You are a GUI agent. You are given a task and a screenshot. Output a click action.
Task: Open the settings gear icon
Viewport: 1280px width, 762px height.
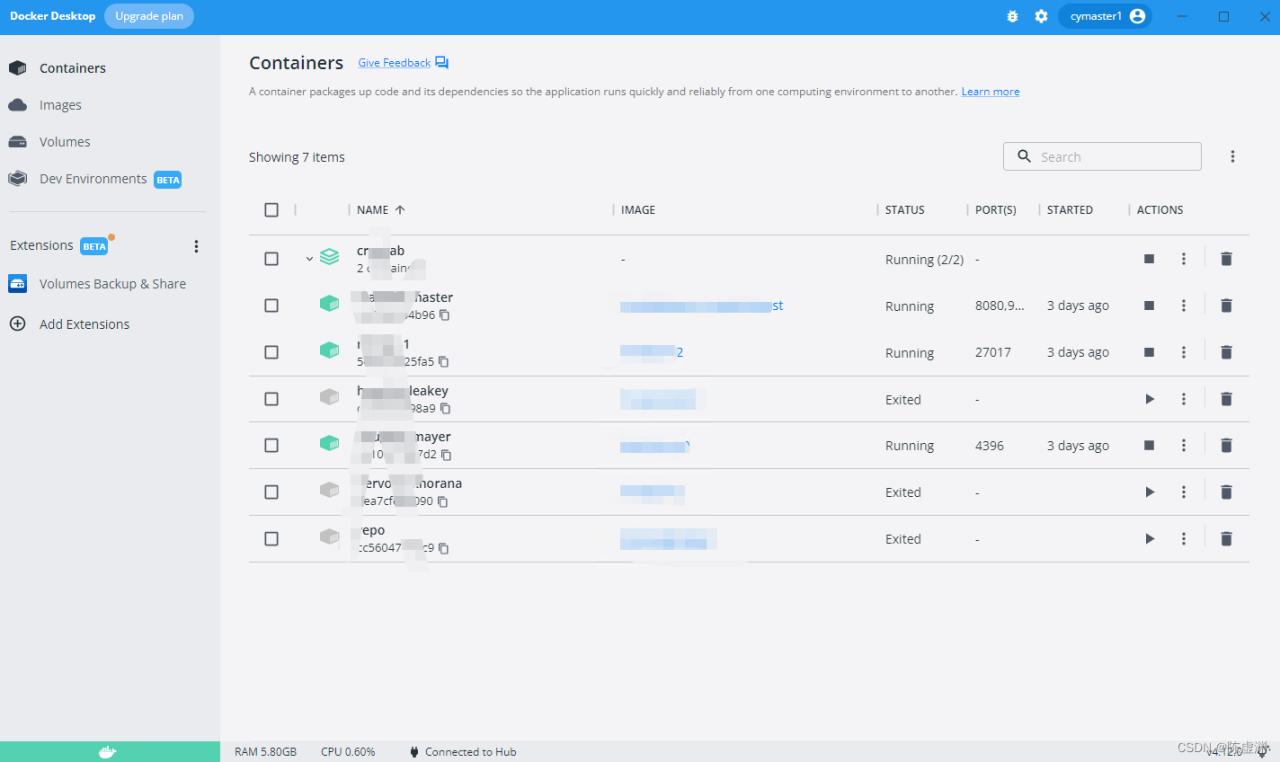click(x=1041, y=17)
